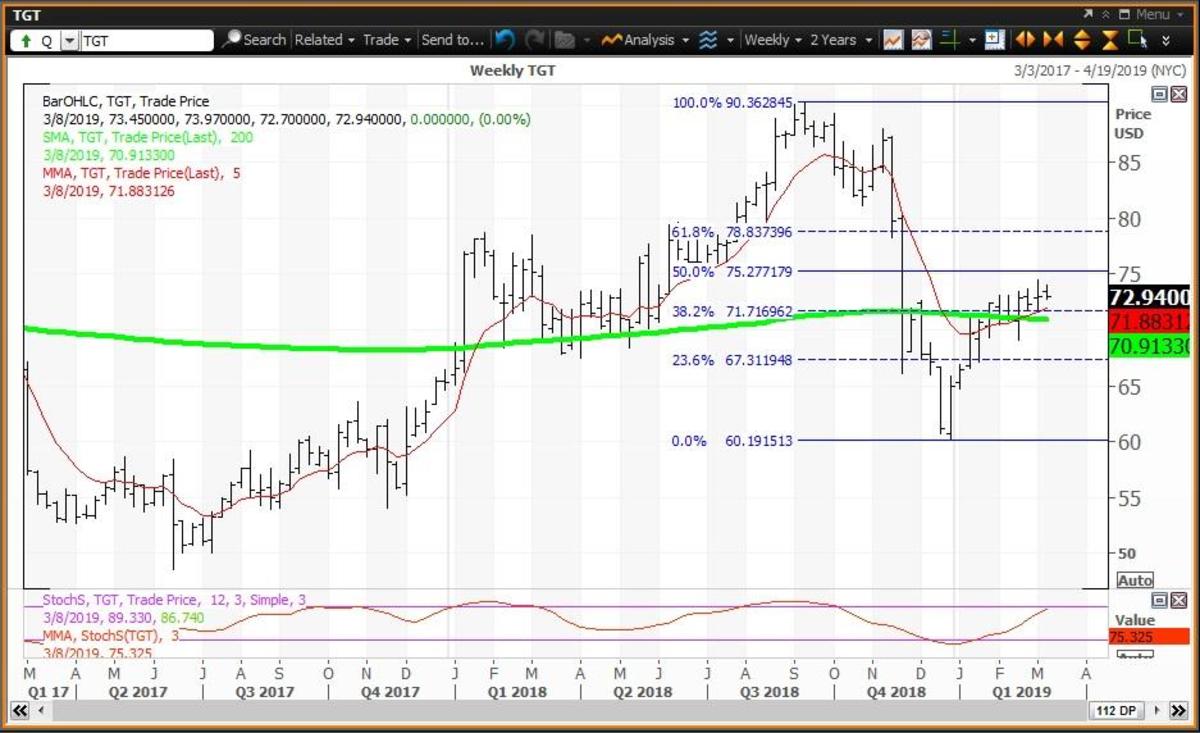
Task: Open the folder icon's dropdown arrow
Action: pyautogui.click(x=586, y=40)
